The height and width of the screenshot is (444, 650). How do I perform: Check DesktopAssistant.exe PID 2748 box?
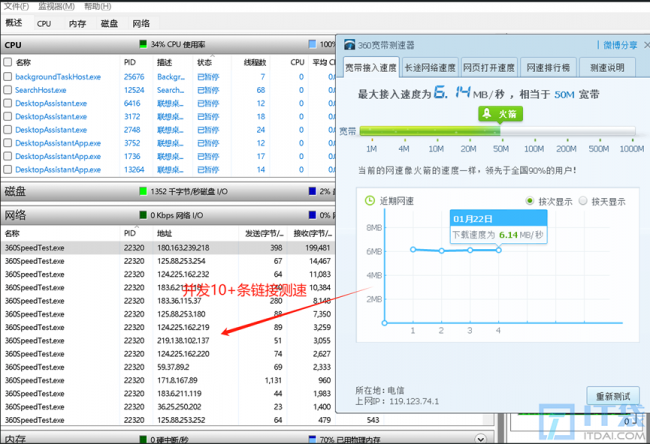7,130
